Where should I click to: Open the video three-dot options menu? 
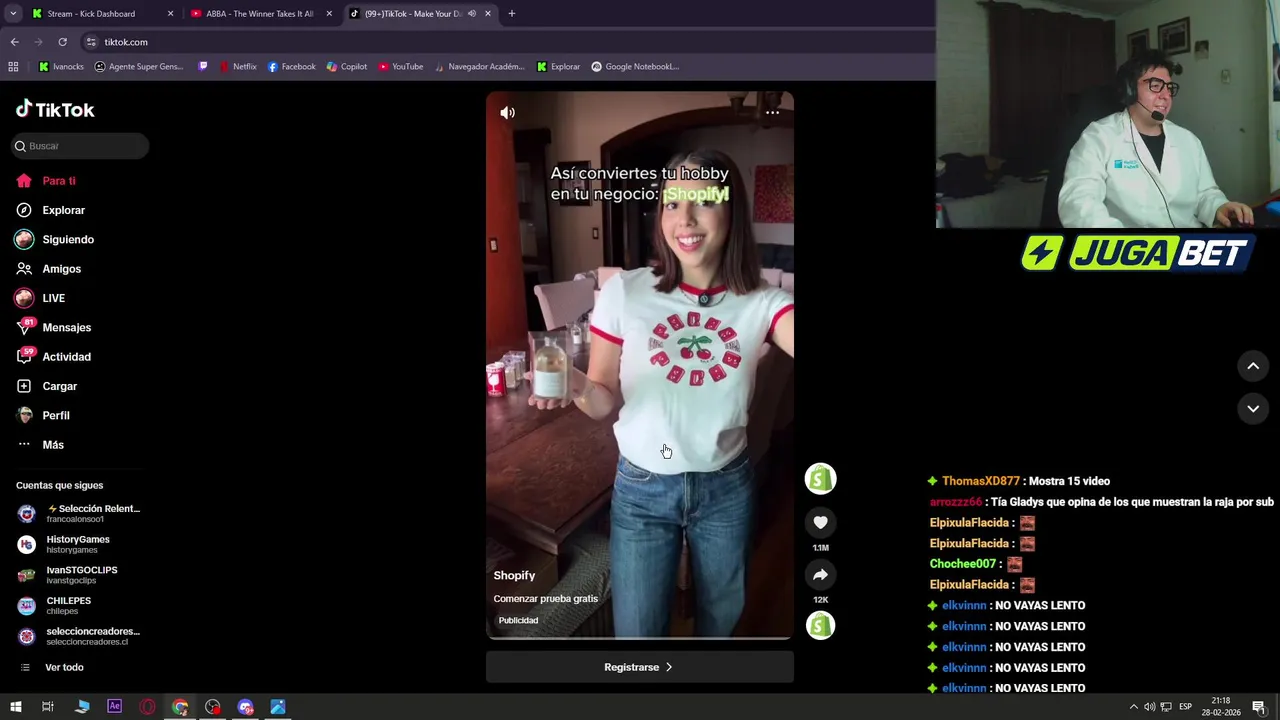pos(772,112)
